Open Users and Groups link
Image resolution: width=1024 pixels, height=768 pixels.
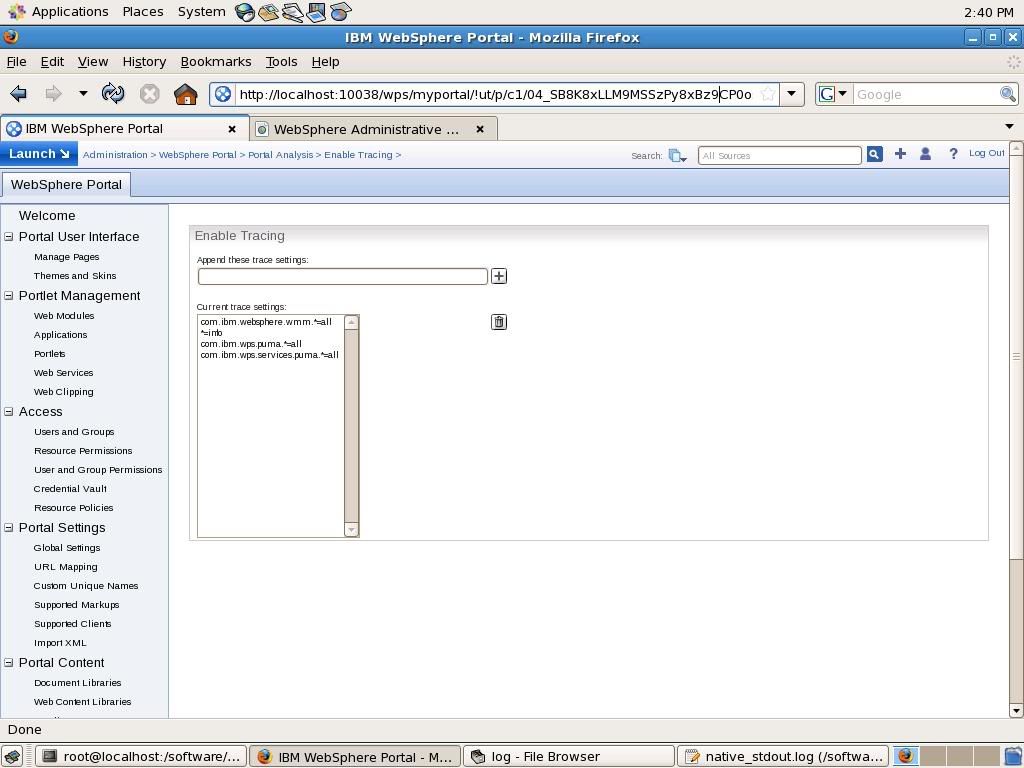(74, 432)
